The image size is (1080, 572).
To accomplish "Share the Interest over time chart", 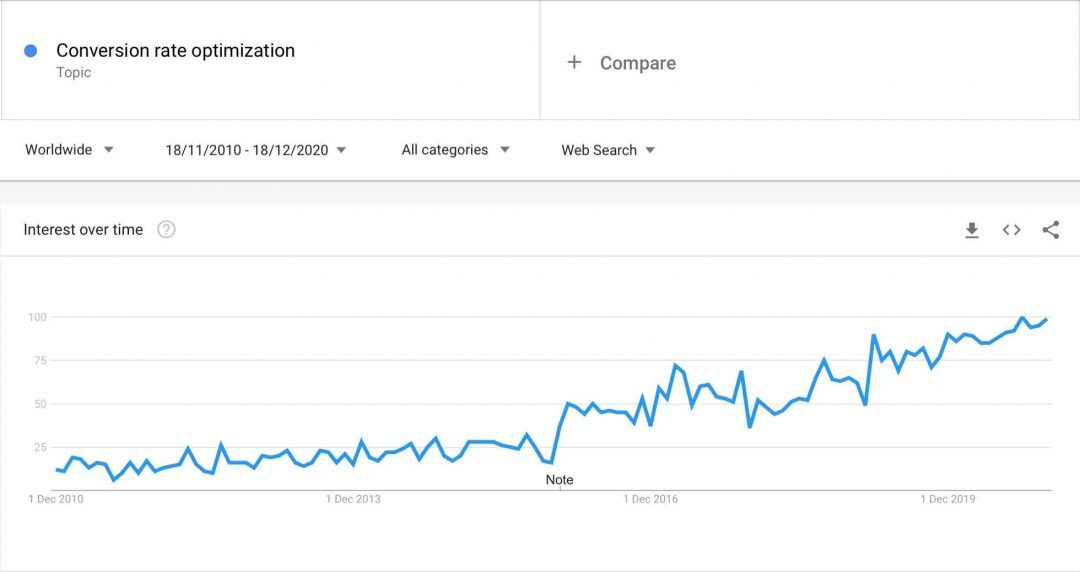I will click(x=1050, y=230).
